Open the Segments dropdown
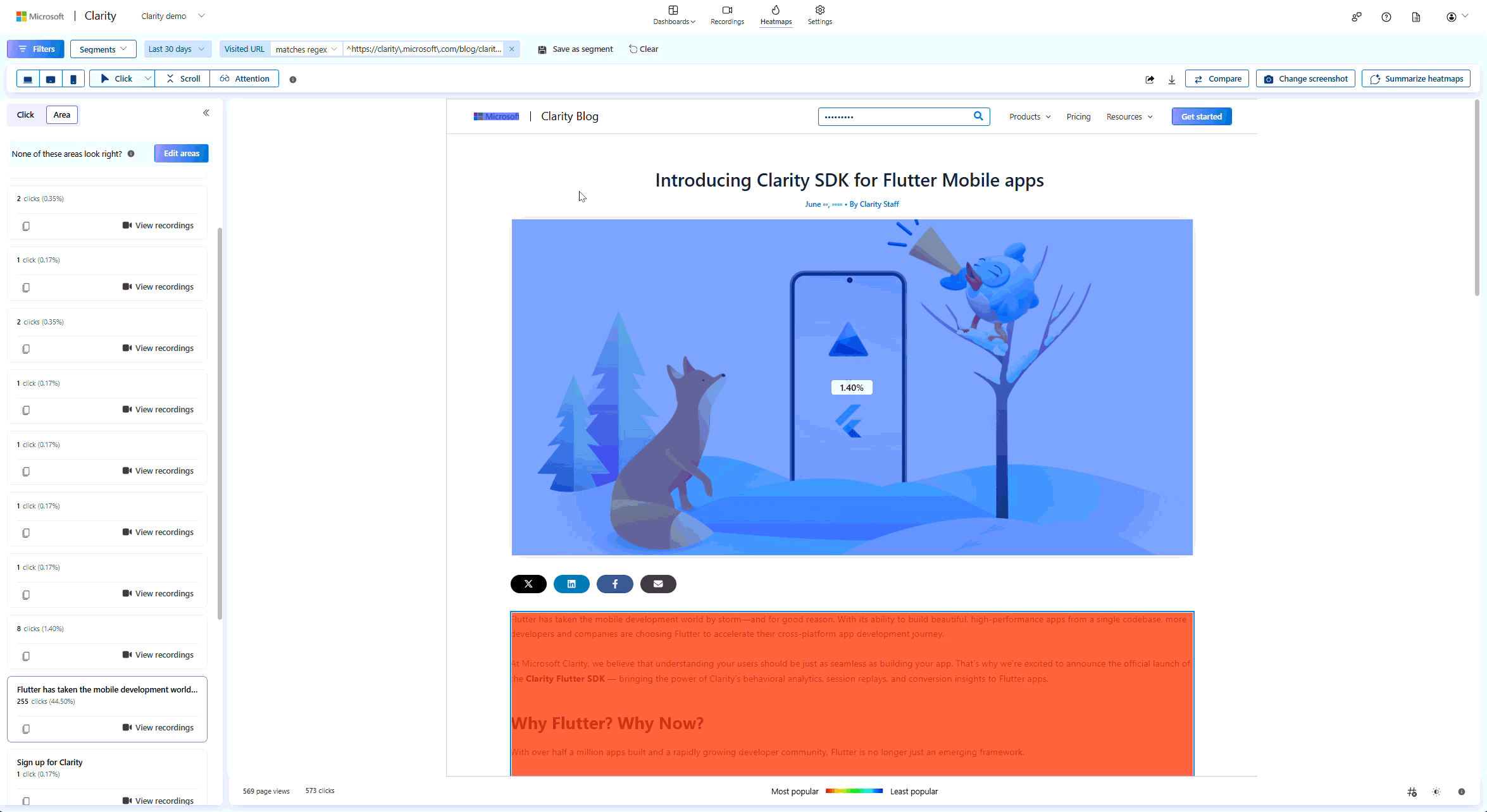Viewport: 1487px width, 812px height. coord(103,49)
